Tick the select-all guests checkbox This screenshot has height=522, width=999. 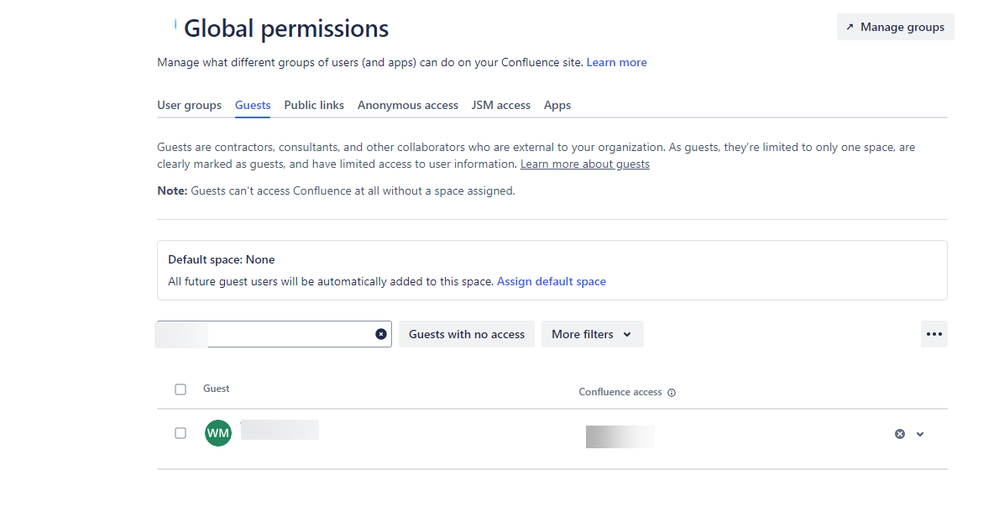180,389
